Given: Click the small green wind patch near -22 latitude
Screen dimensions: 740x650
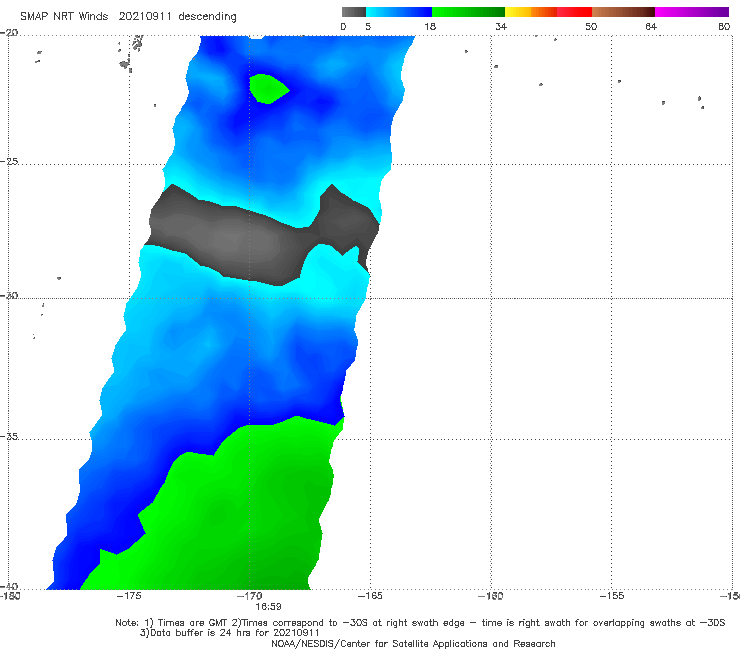Looking at the screenshot, I should pyautogui.click(x=268, y=89).
